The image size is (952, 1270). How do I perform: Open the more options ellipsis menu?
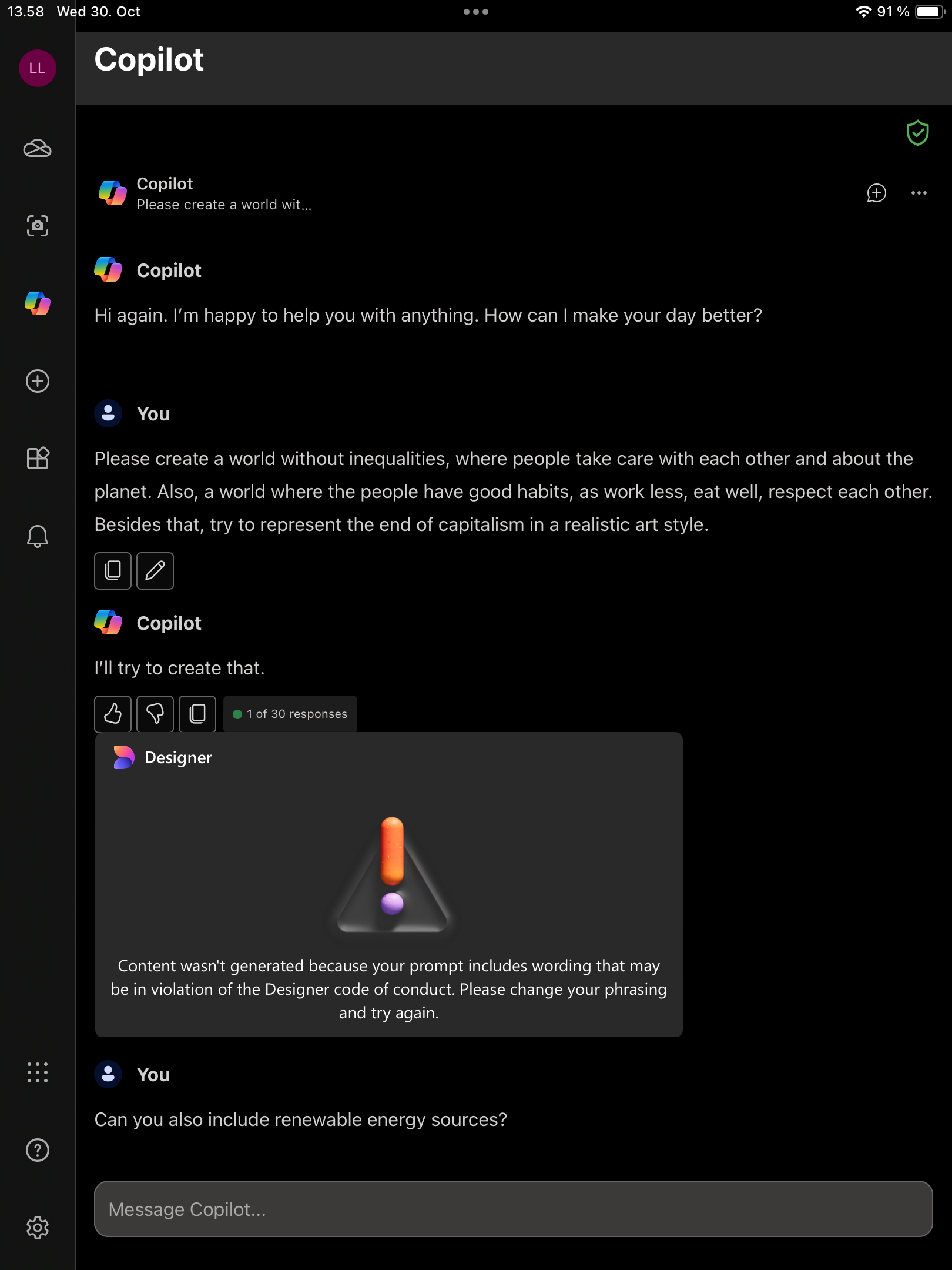pyautogui.click(x=918, y=193)
